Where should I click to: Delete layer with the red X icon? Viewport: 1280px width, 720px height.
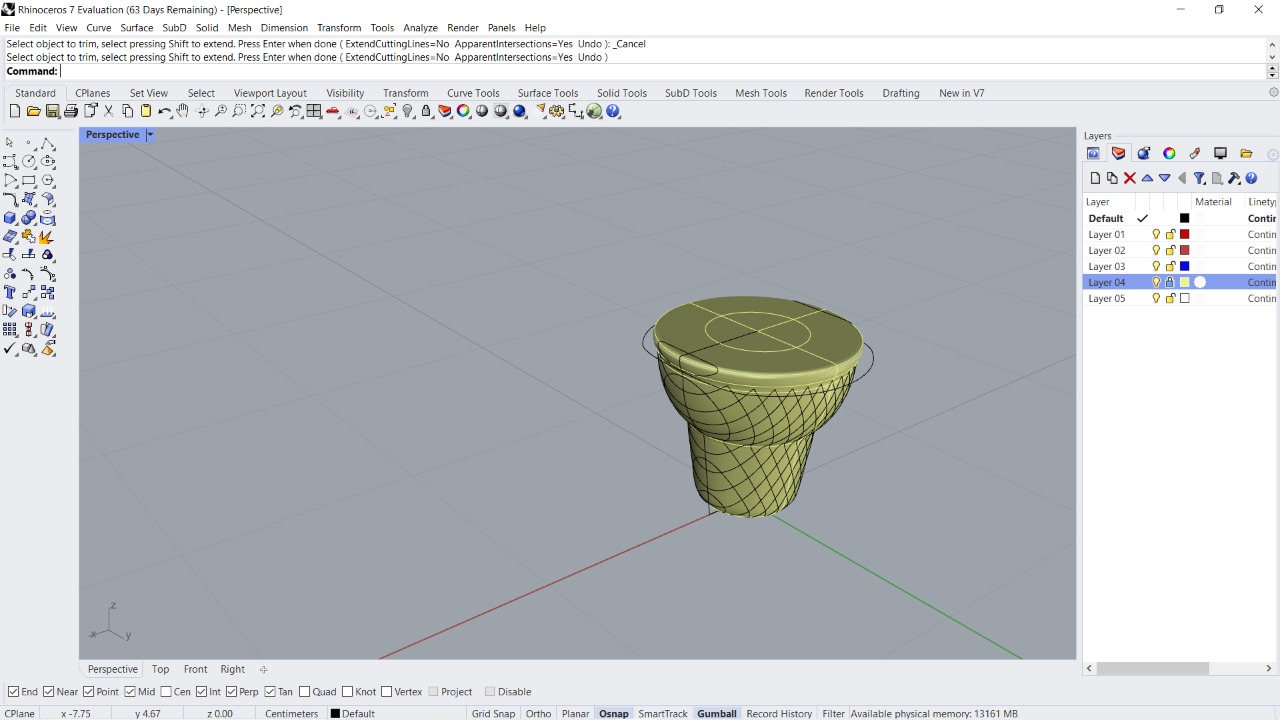point(1130,178)
